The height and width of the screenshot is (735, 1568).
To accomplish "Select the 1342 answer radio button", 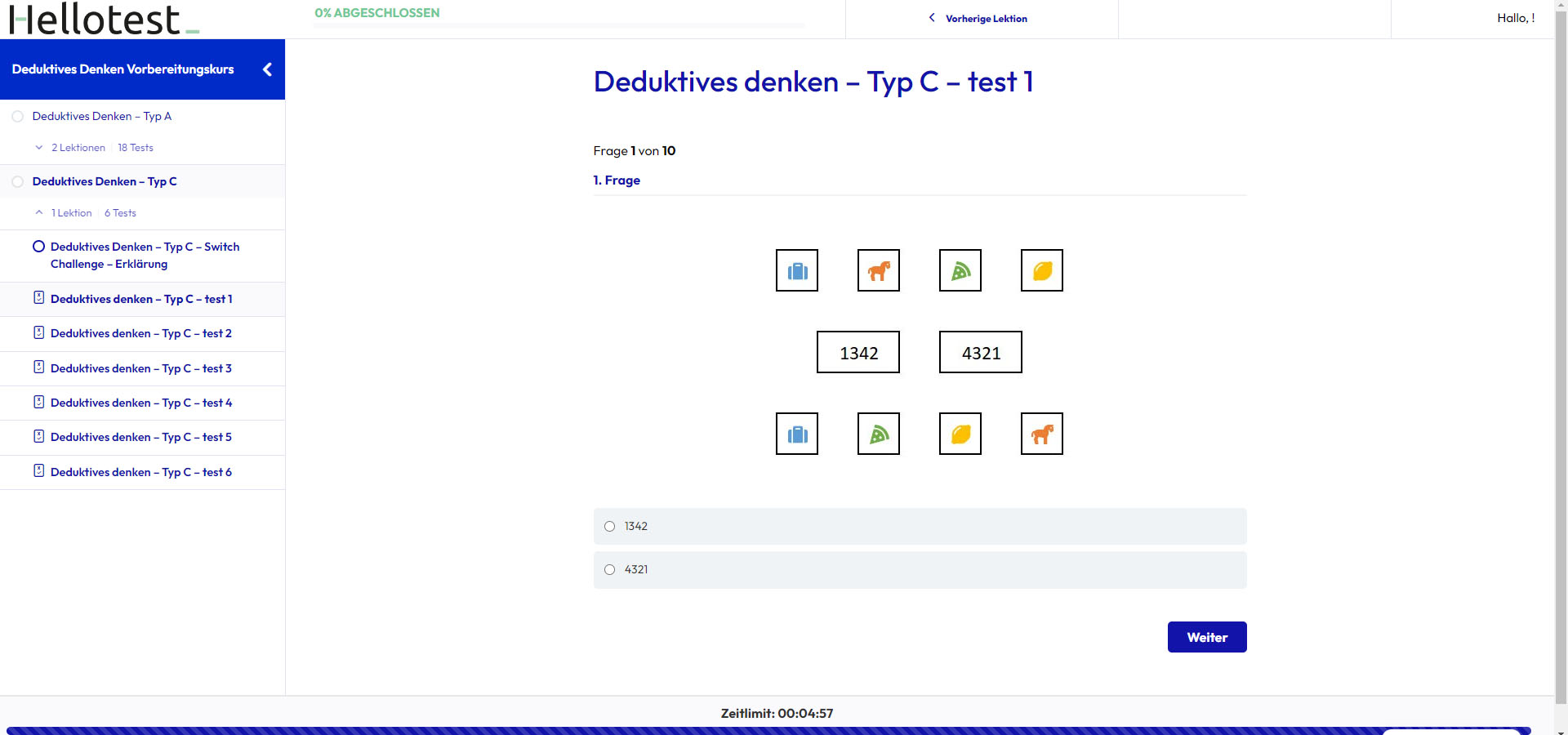I will point(609,527).
